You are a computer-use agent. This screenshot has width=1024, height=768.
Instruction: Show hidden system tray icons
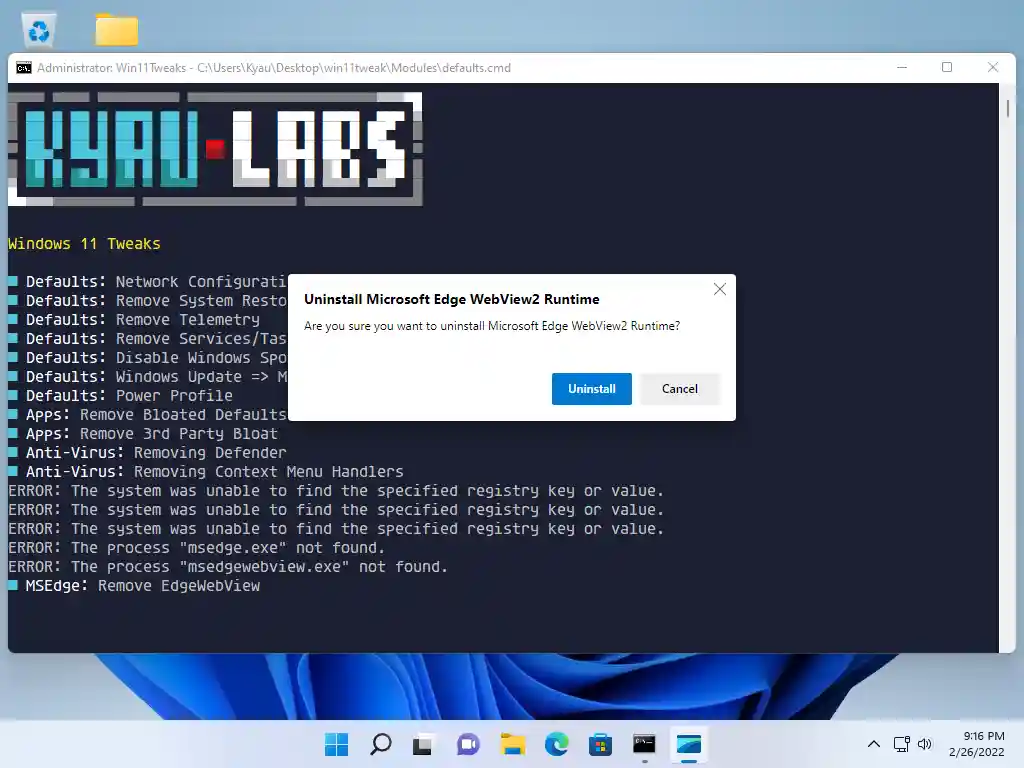874,744
